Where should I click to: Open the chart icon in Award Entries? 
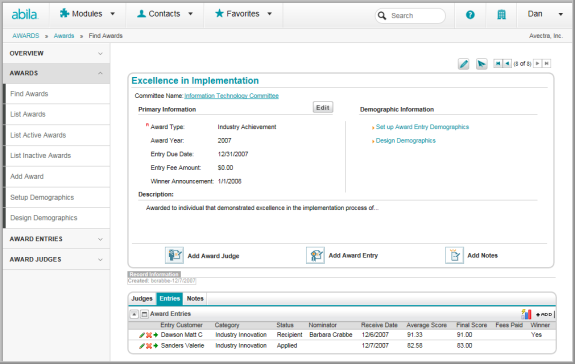pyautogui.click(x=526, y=314)
